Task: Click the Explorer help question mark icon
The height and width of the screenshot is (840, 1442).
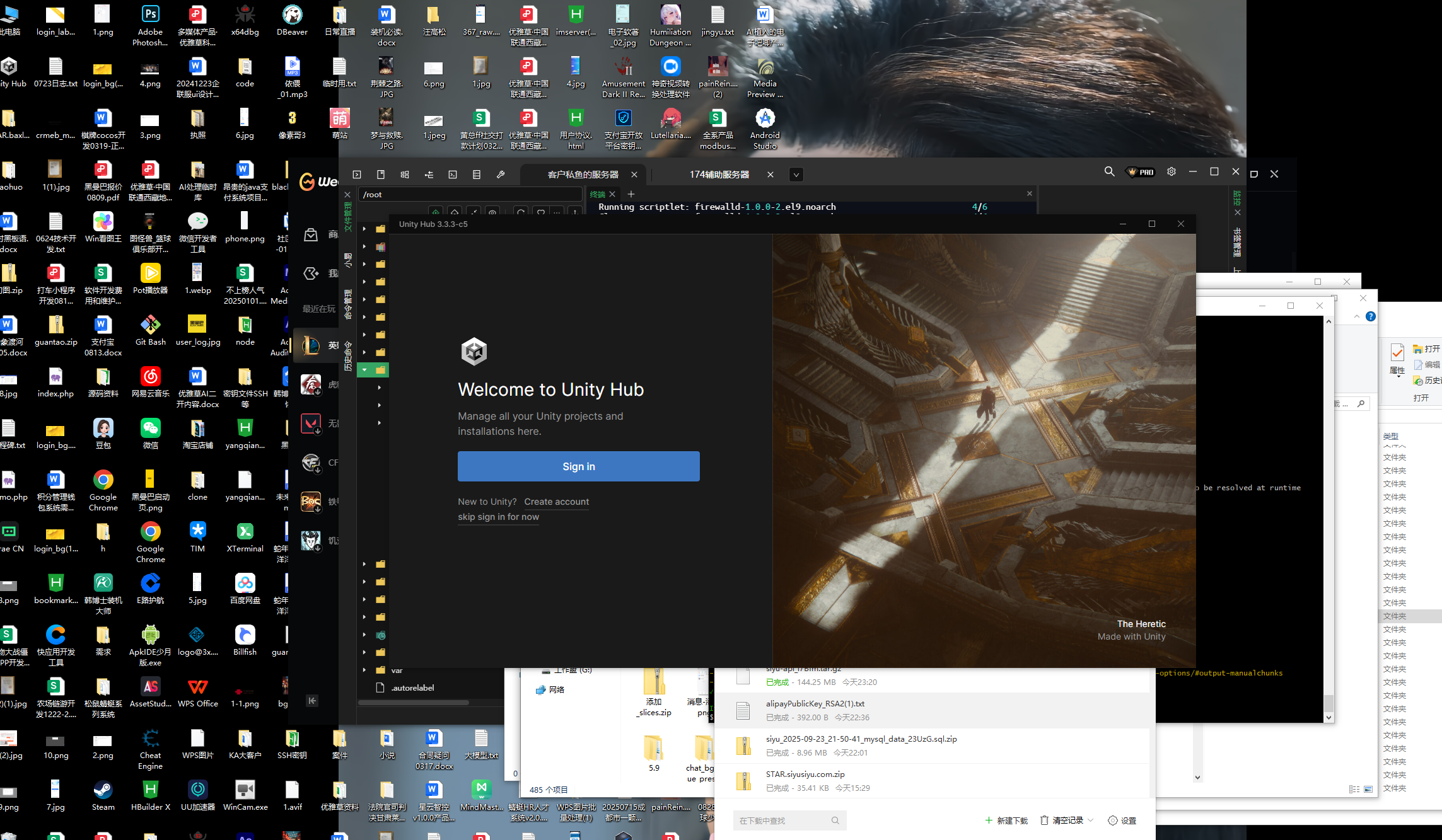Action: click(1371, 316)
